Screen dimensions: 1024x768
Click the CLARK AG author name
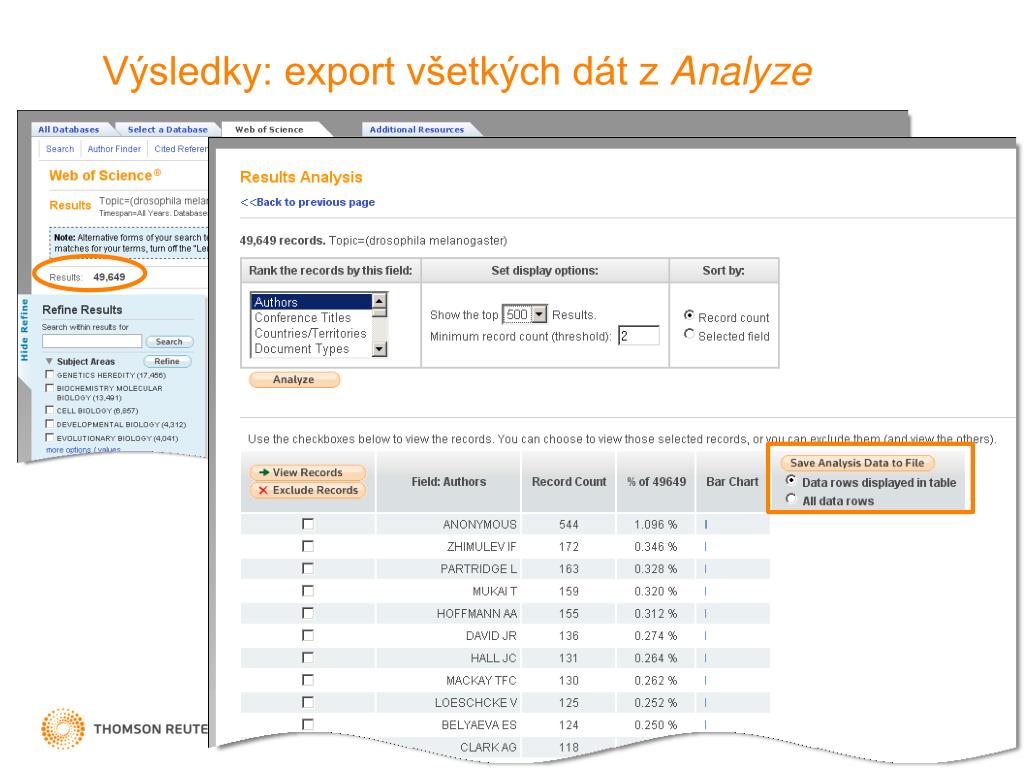pyautogui.click(x=488, y=747)
